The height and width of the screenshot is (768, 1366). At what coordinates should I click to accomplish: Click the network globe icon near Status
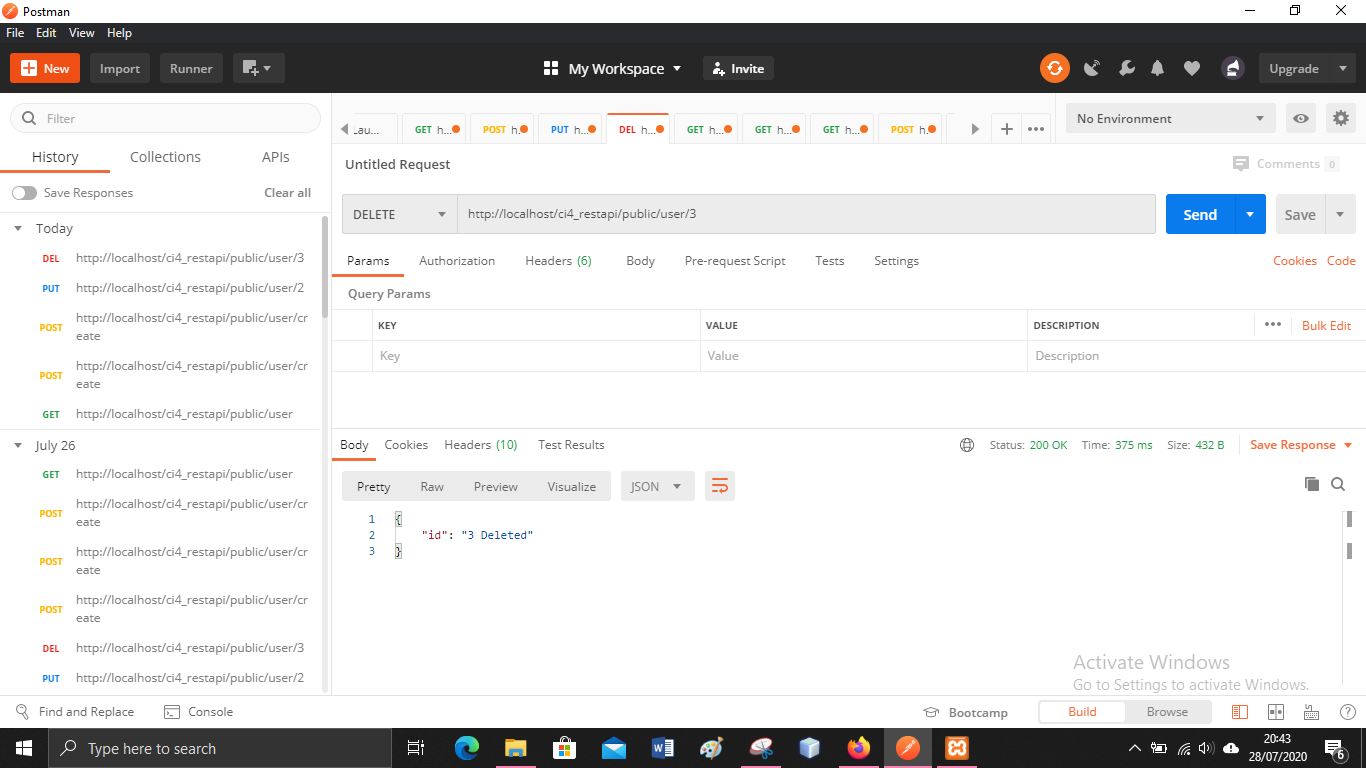point(966,445)
